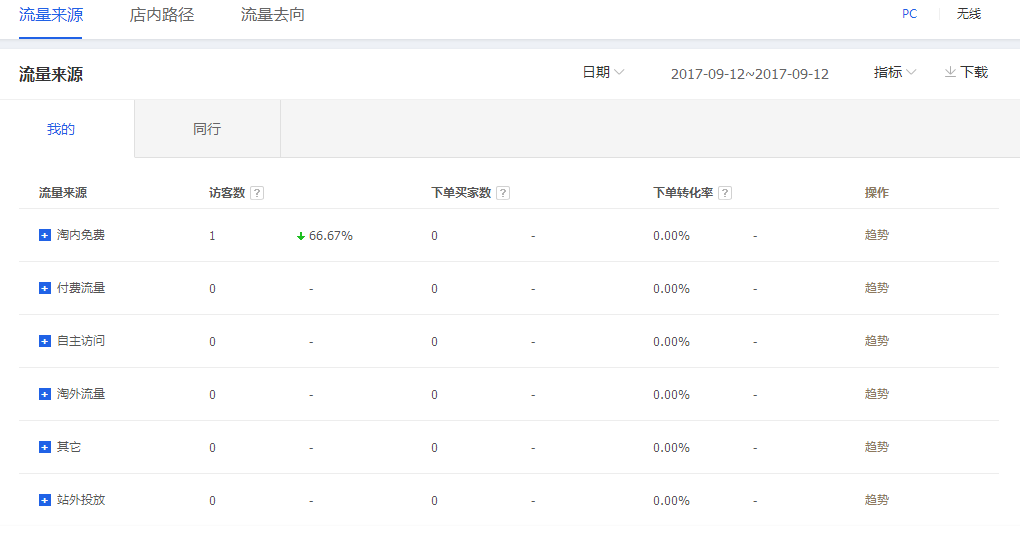Select the 同行 sub-tab
The height and width of the screenshot is (537, 1020).
click(x=207, y=129)
